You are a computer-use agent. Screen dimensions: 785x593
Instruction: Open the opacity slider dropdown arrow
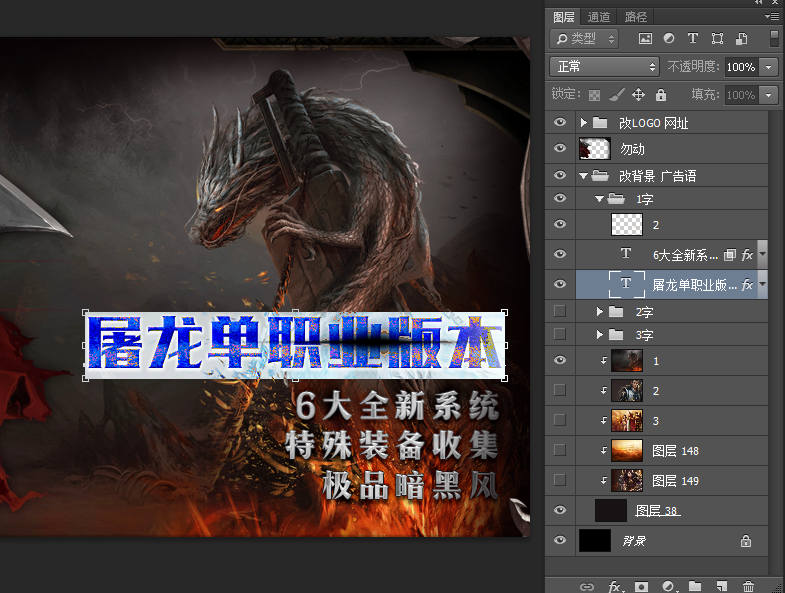coord(769,67)
